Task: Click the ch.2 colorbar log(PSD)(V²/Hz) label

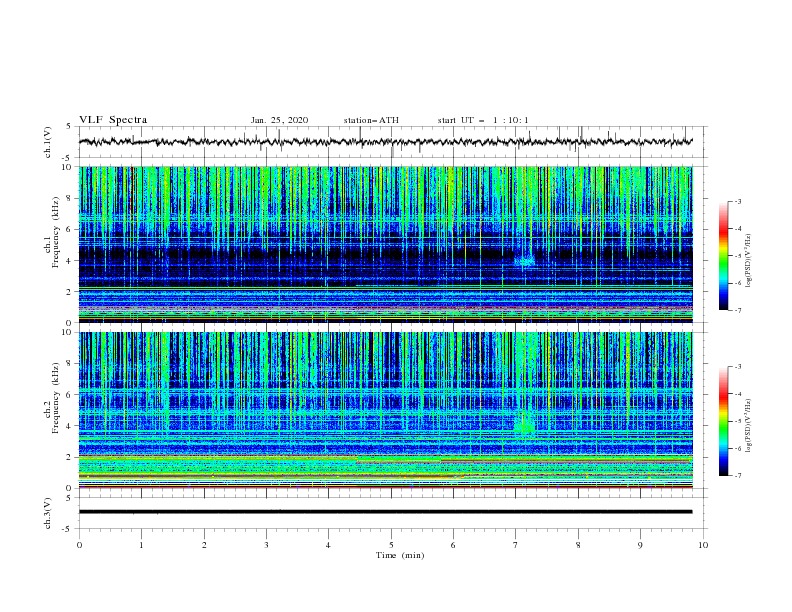Action: 749,426
